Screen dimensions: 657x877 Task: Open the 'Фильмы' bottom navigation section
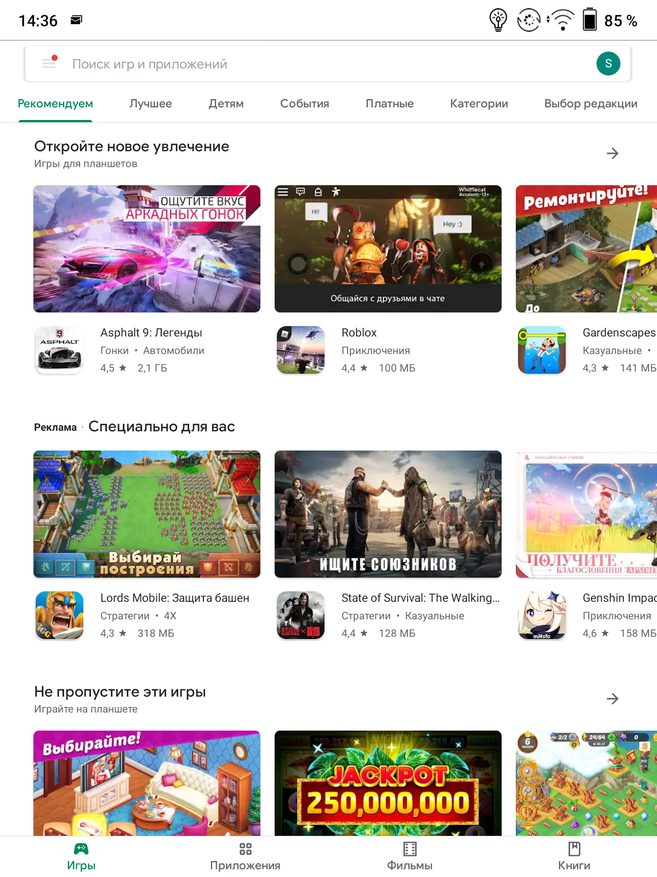[409, 857]
